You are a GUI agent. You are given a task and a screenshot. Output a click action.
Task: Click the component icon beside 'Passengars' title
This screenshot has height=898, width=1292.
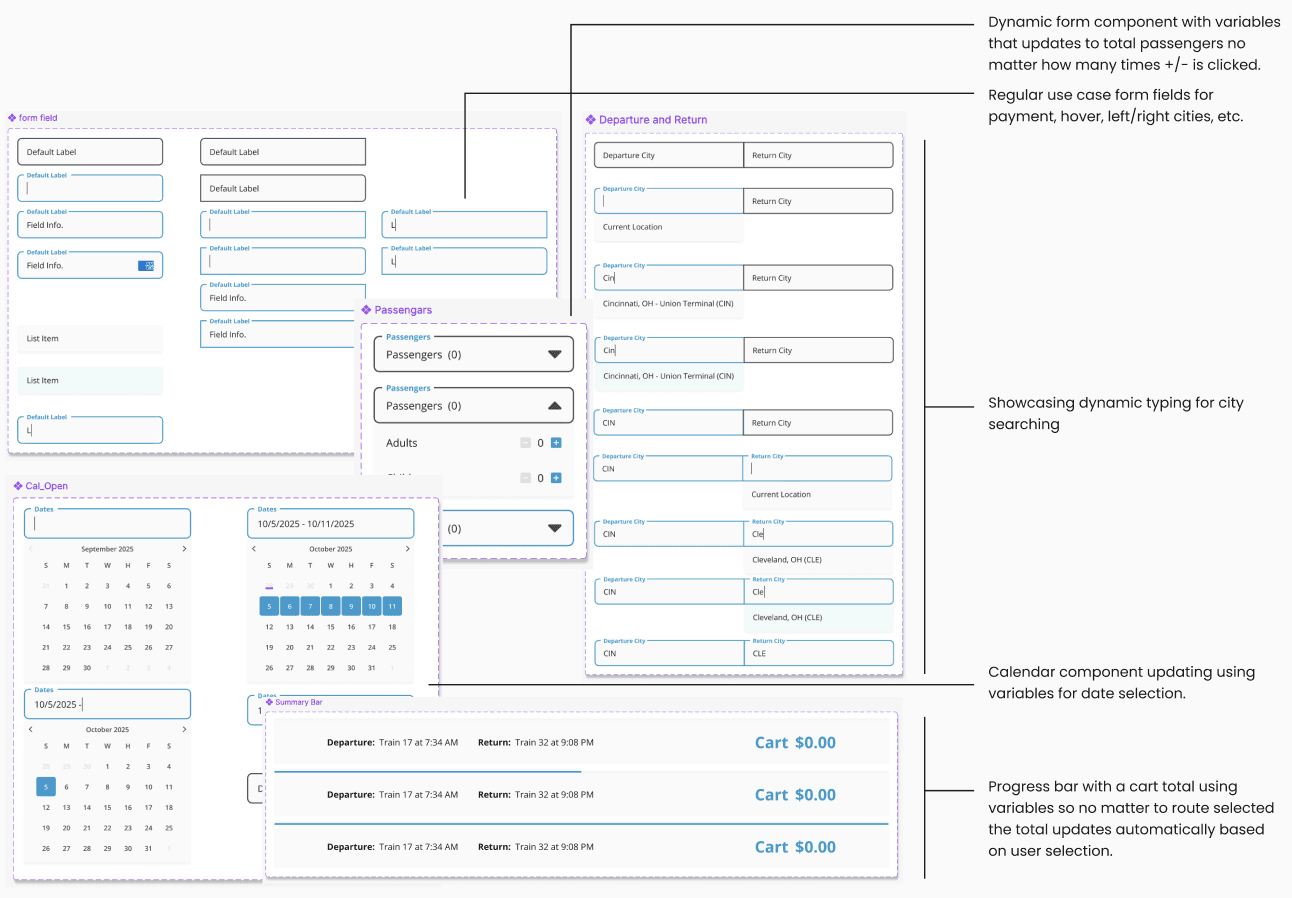367,310
